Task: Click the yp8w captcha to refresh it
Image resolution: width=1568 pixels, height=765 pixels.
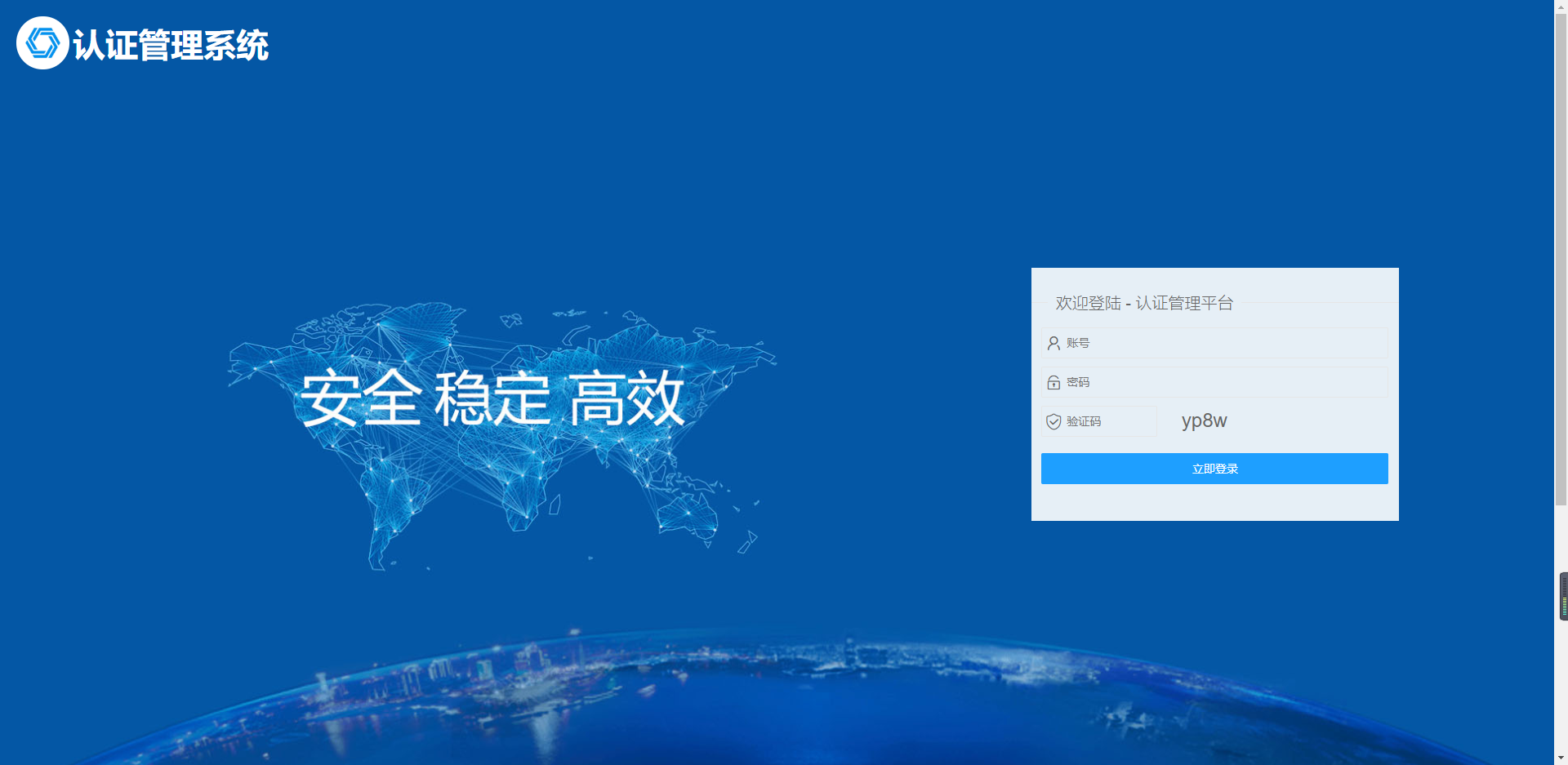Action: (x=1204, y=420)
